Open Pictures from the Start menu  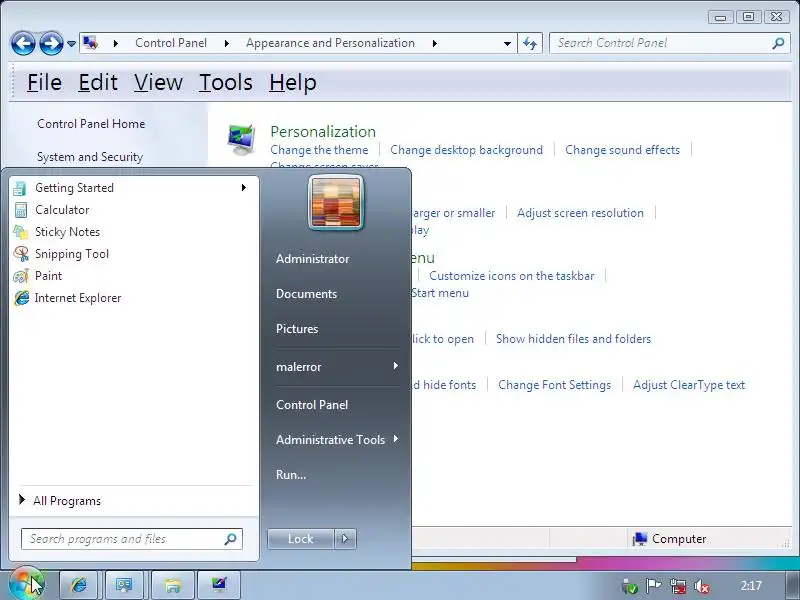[x=297, y=329]
